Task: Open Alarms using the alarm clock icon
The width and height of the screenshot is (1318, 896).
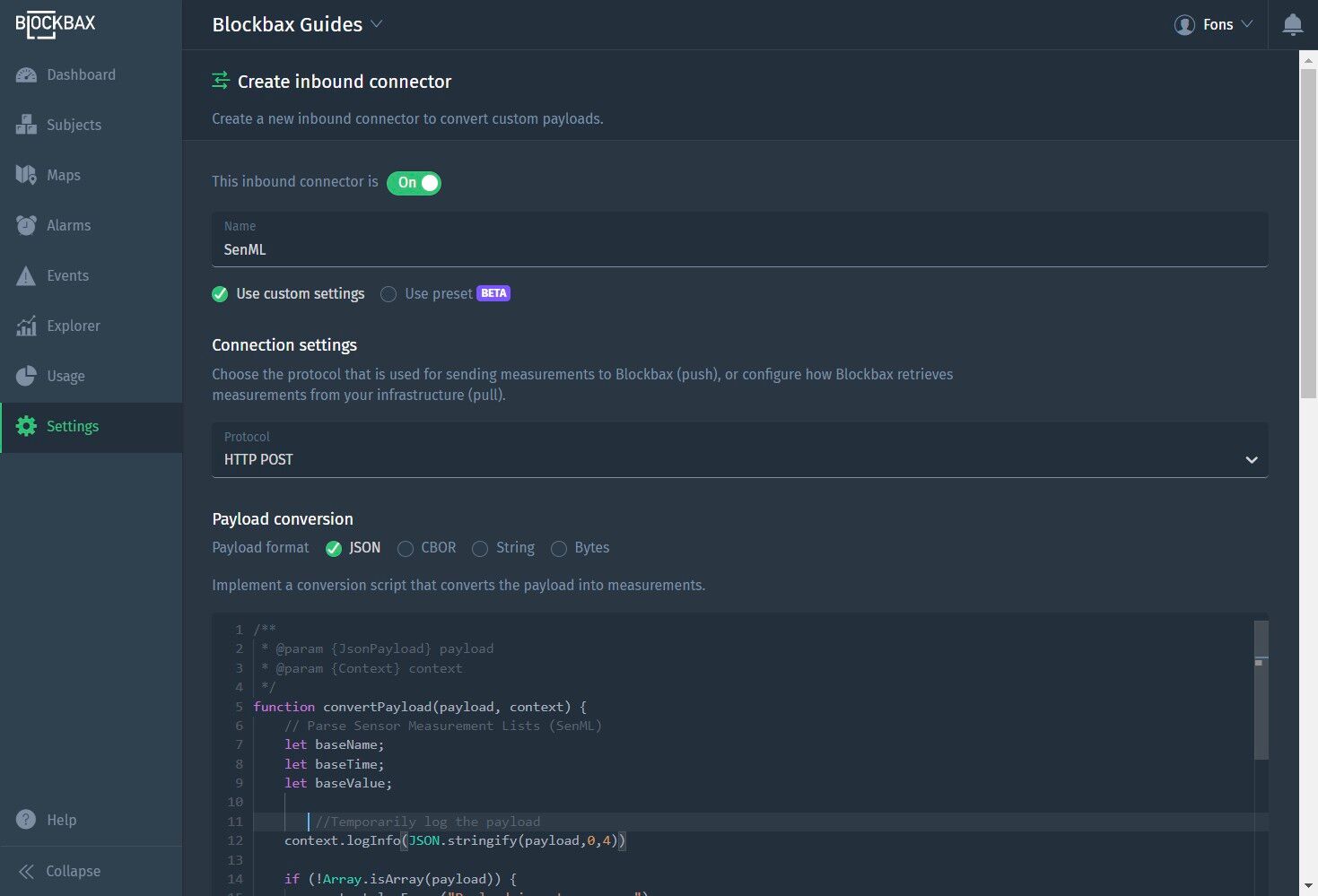Action: point(26,226)
